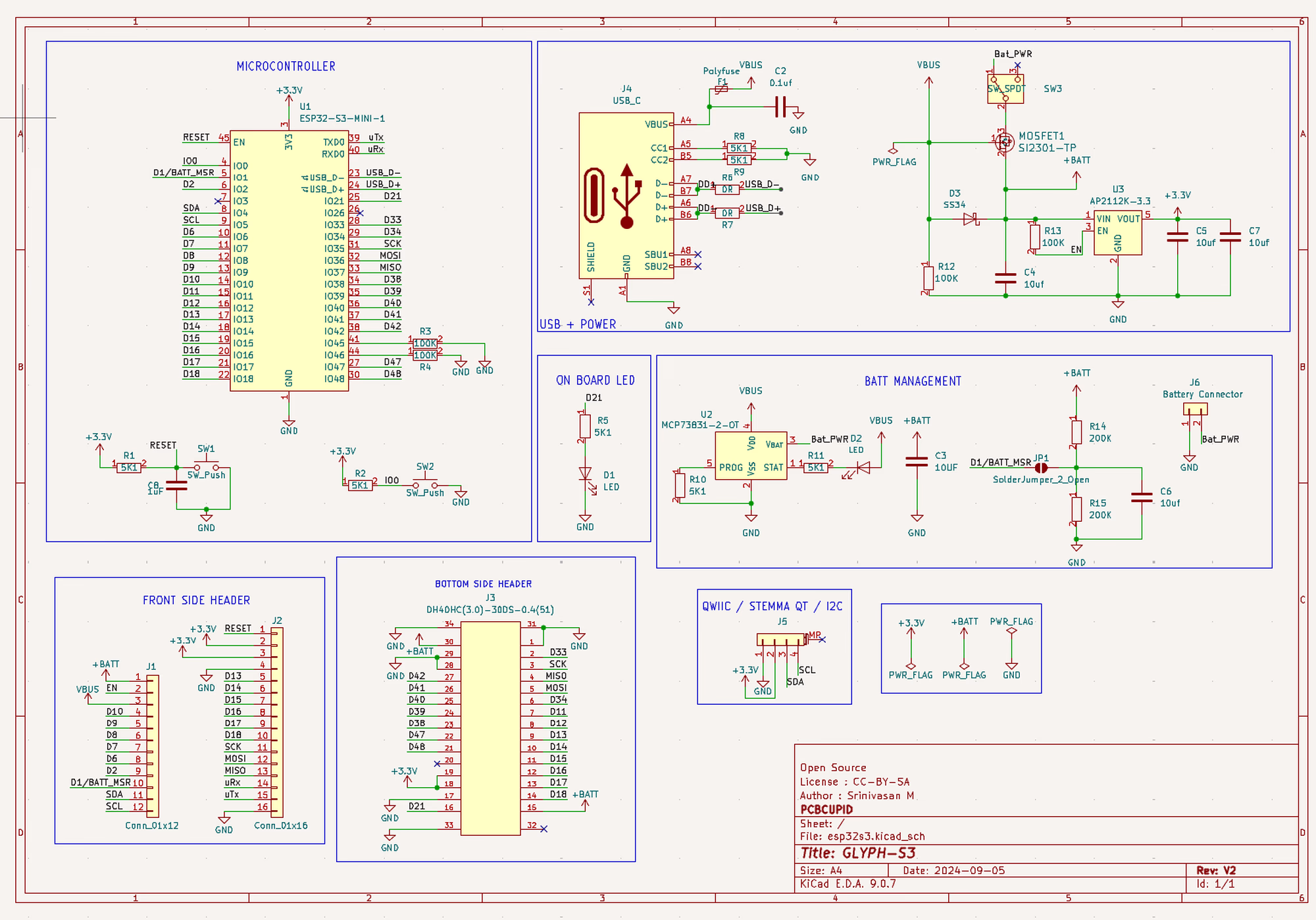The image size is (1316, 920).
Task: Select the J6 Battery Connector symbol
Action: click(1195, 409)
